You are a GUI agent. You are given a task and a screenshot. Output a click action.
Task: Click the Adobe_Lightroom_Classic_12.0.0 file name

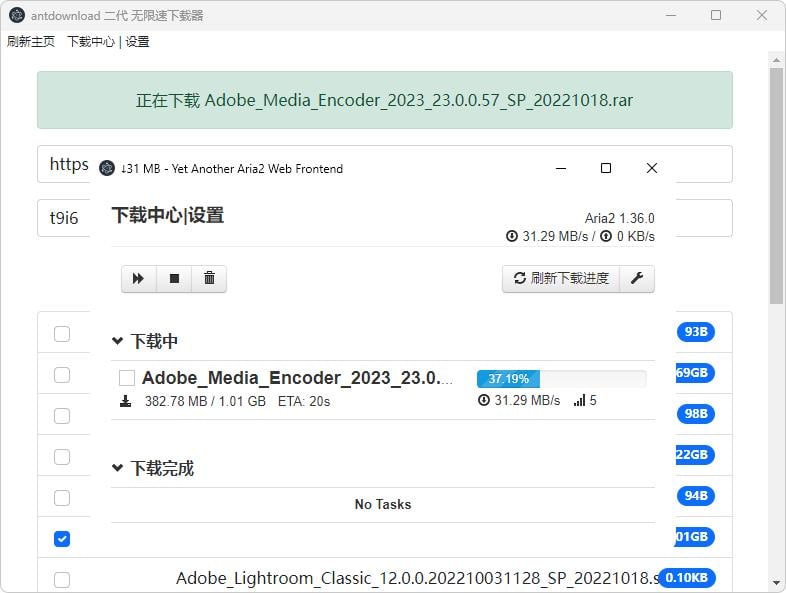click(x=417, y=578)
